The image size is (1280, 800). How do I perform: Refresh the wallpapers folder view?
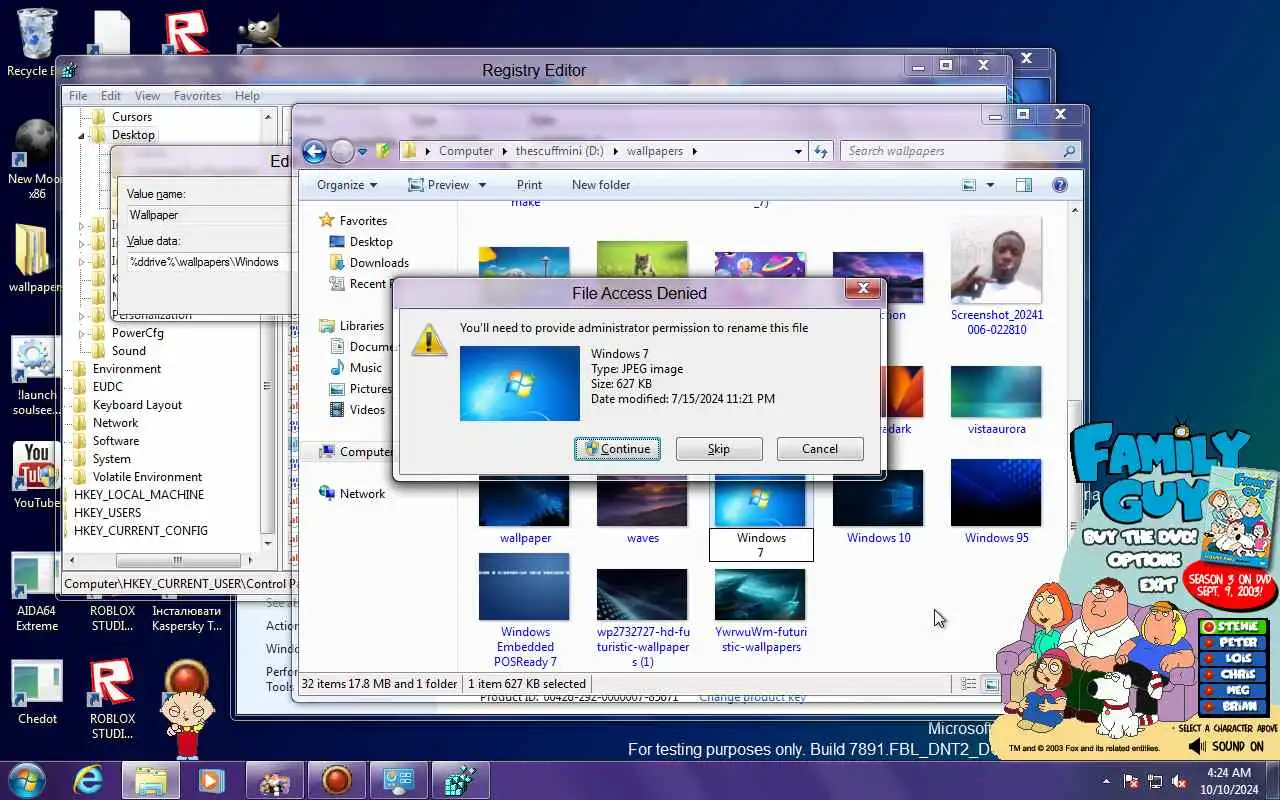pos(821,151)
